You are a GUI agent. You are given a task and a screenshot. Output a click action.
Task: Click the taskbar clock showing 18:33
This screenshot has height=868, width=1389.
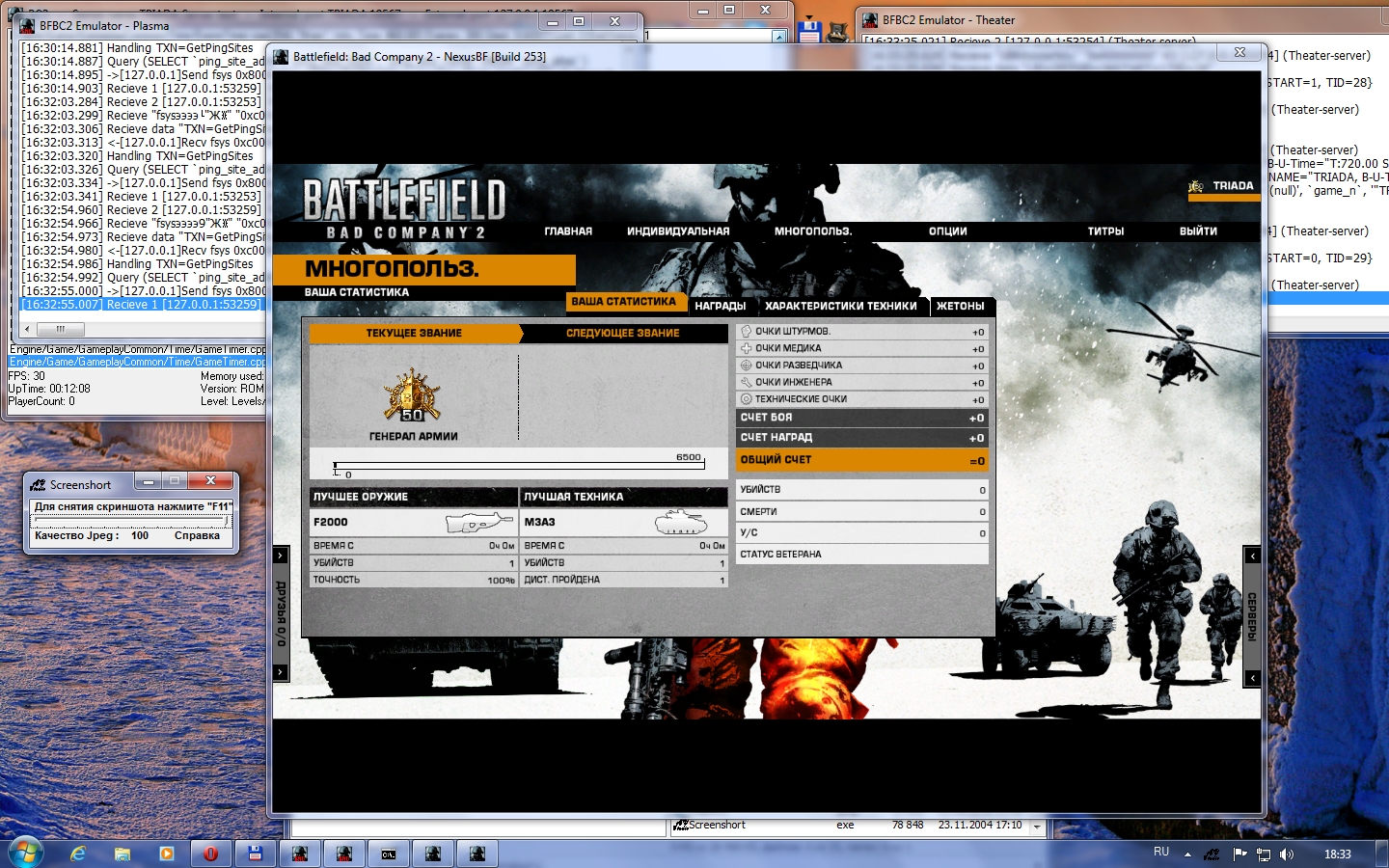(1337, 854)
